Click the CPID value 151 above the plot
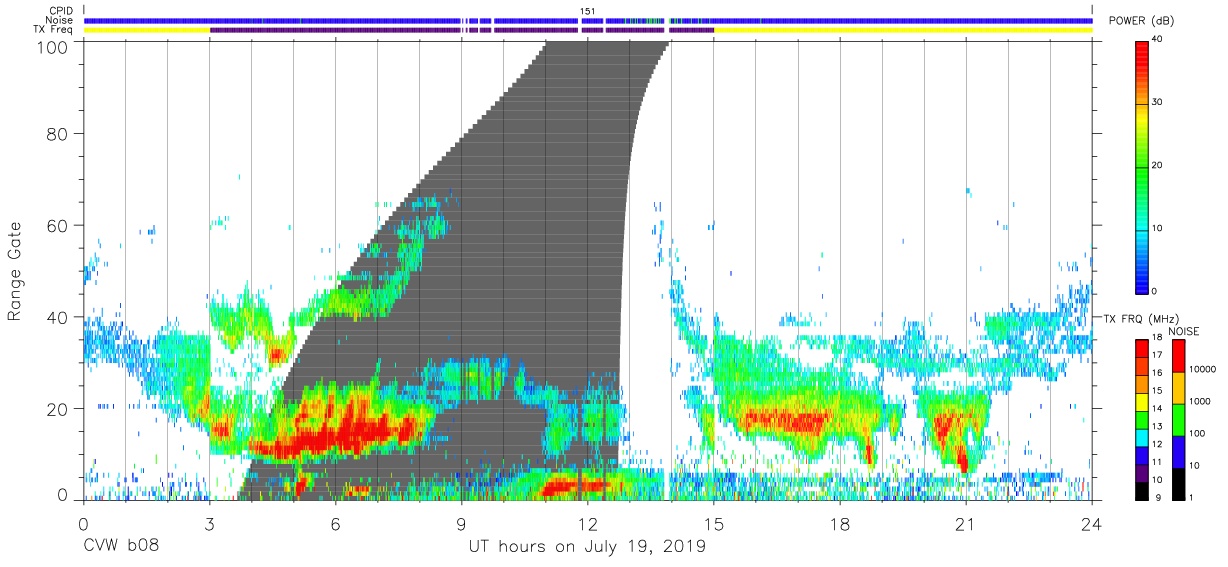This screenshot has width=1228, height=567. (x=587, y=11)
